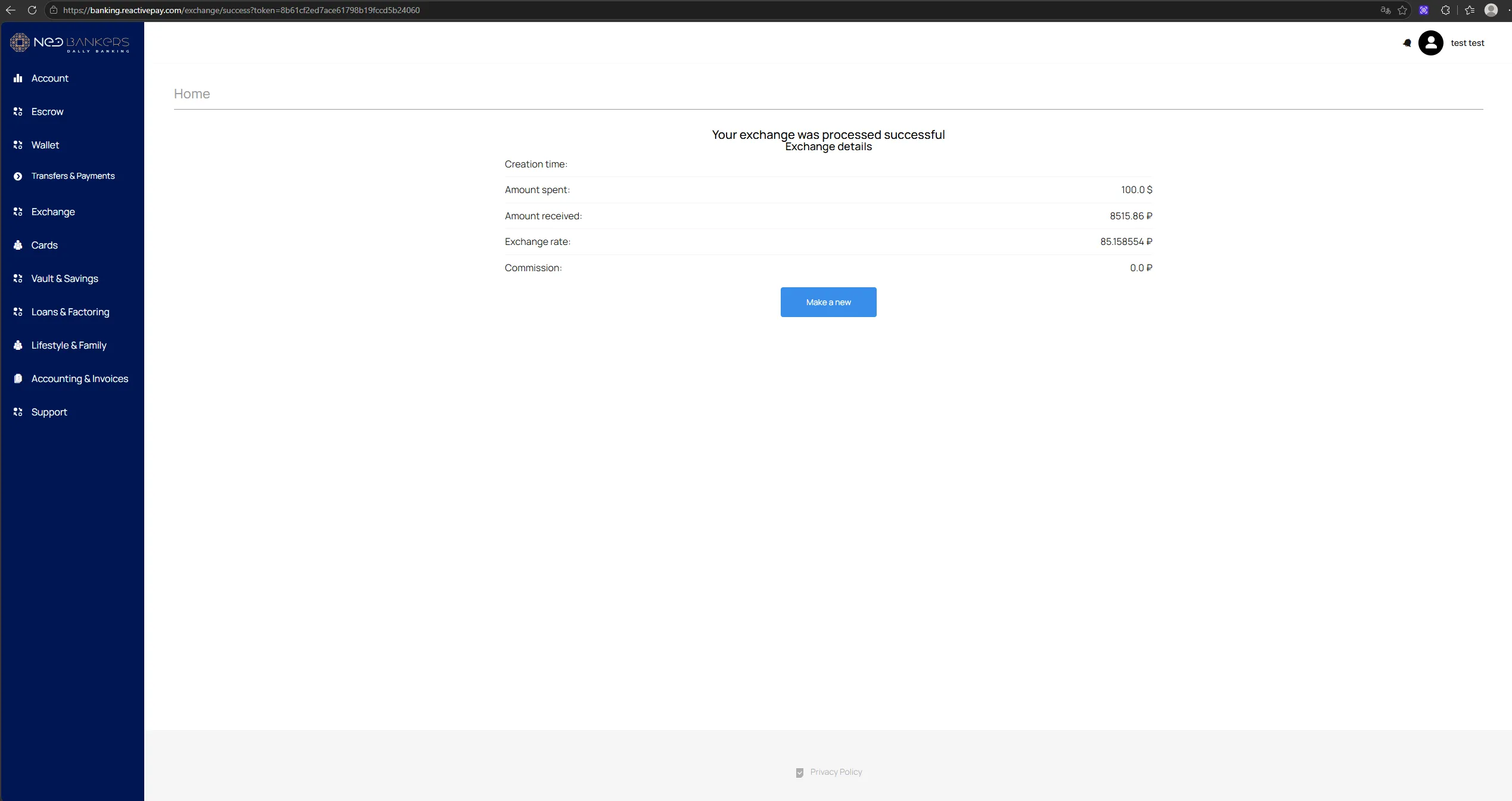
Task: Click the Exchange sidebar icon
Action: 18,212
